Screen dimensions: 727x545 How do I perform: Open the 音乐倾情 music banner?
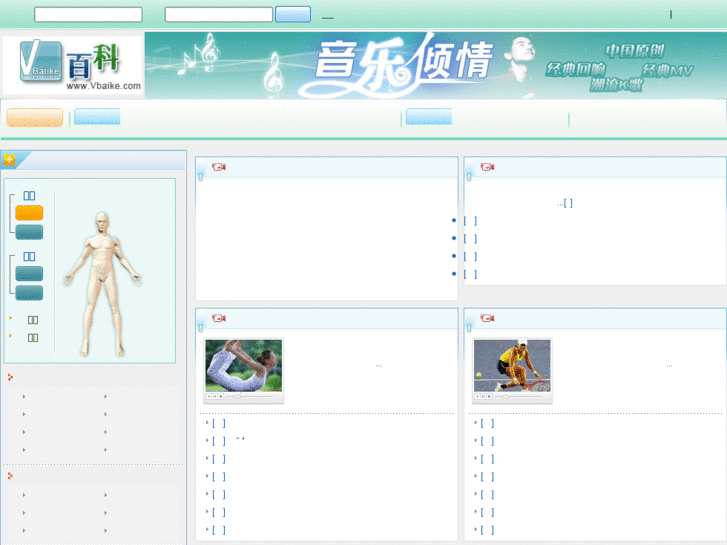click(435, 65)
